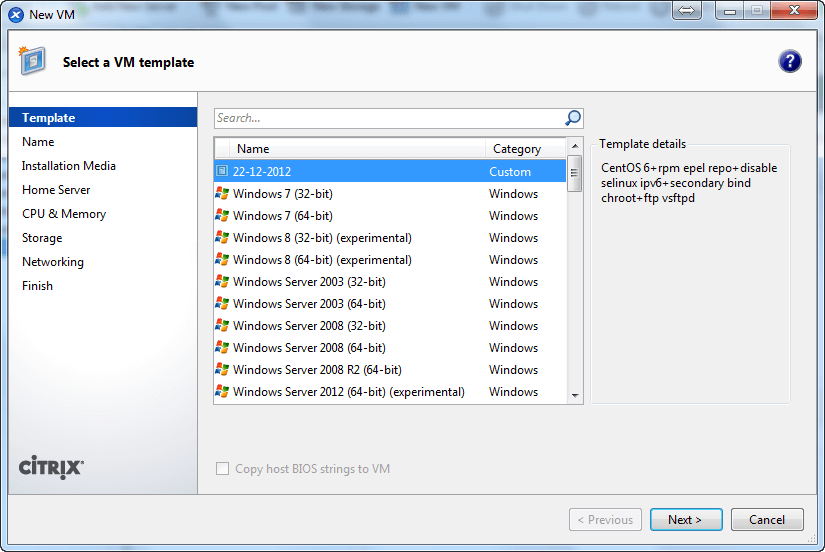Open the Template wizard step
The width and height of the screenshot is (825, 552).
click(103, 117)
